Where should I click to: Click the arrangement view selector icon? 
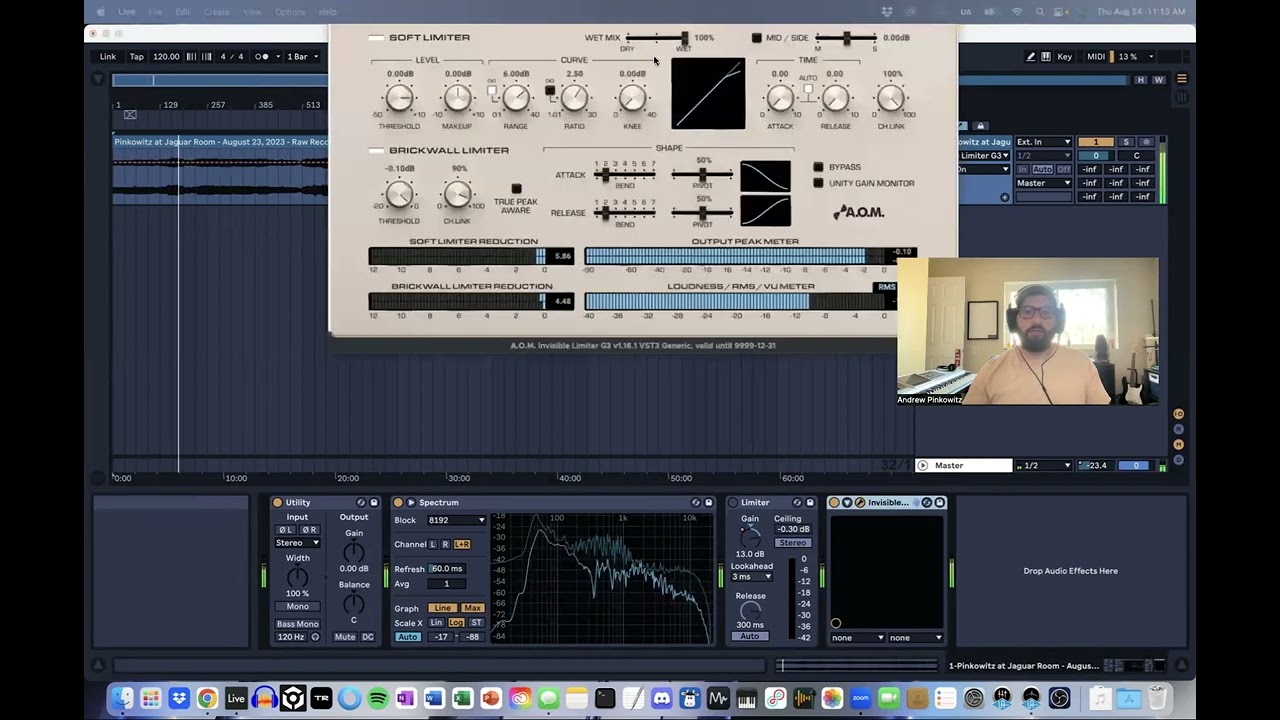(1182, 79)
